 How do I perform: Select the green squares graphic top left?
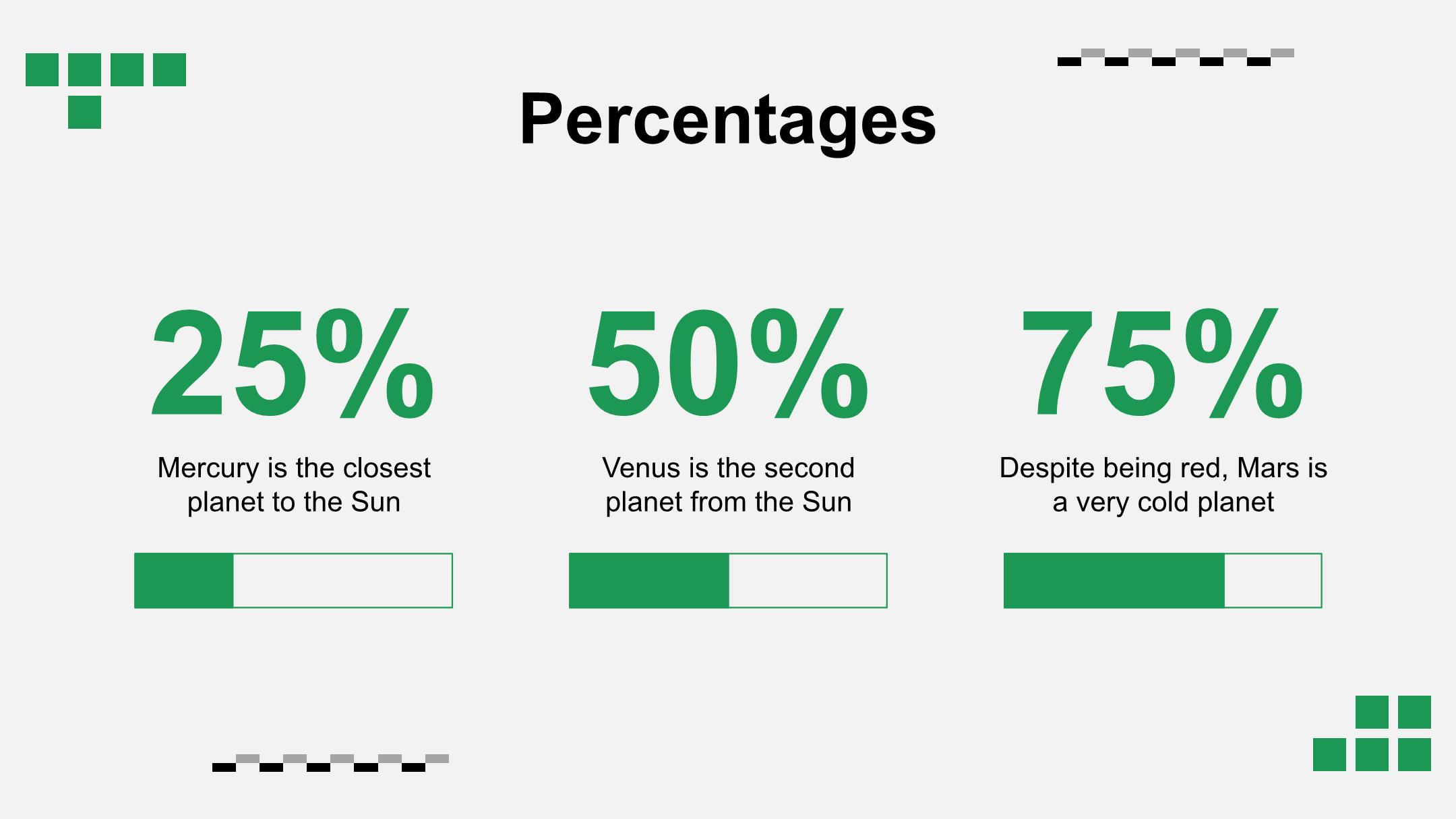coord(106,91)
